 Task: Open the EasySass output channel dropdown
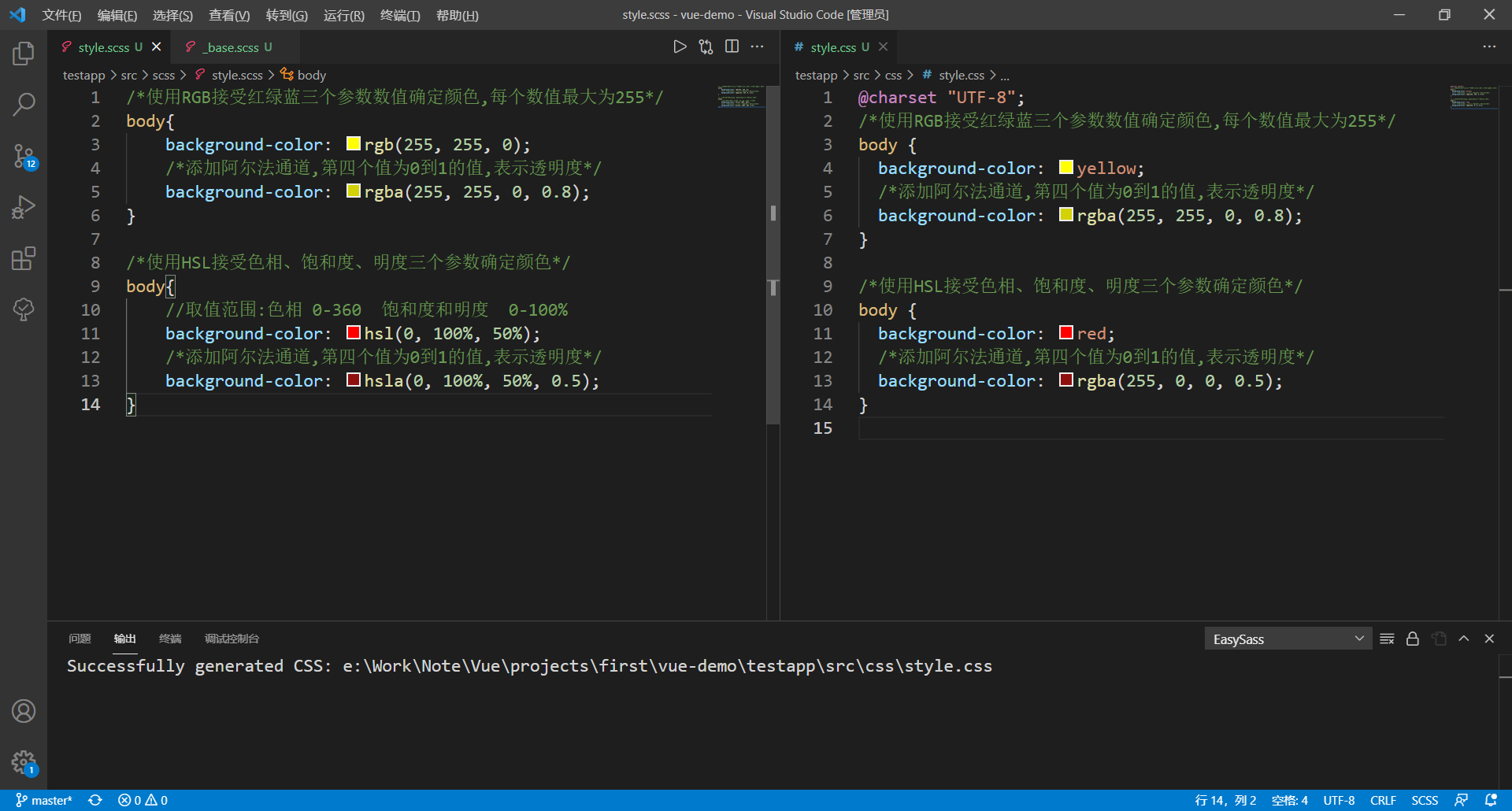click(1286, 639)
